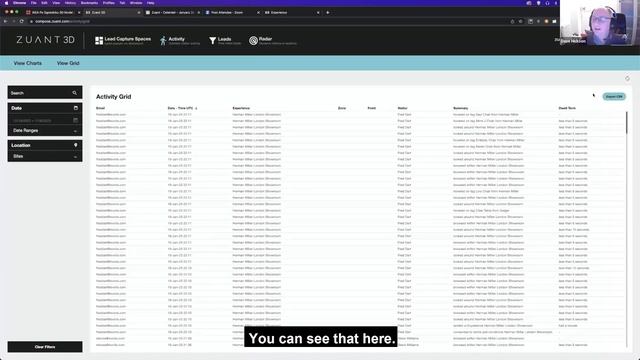Close the Zuant 3D browser tab
Screen dimensions: 640x360
(x=139, y=13)
